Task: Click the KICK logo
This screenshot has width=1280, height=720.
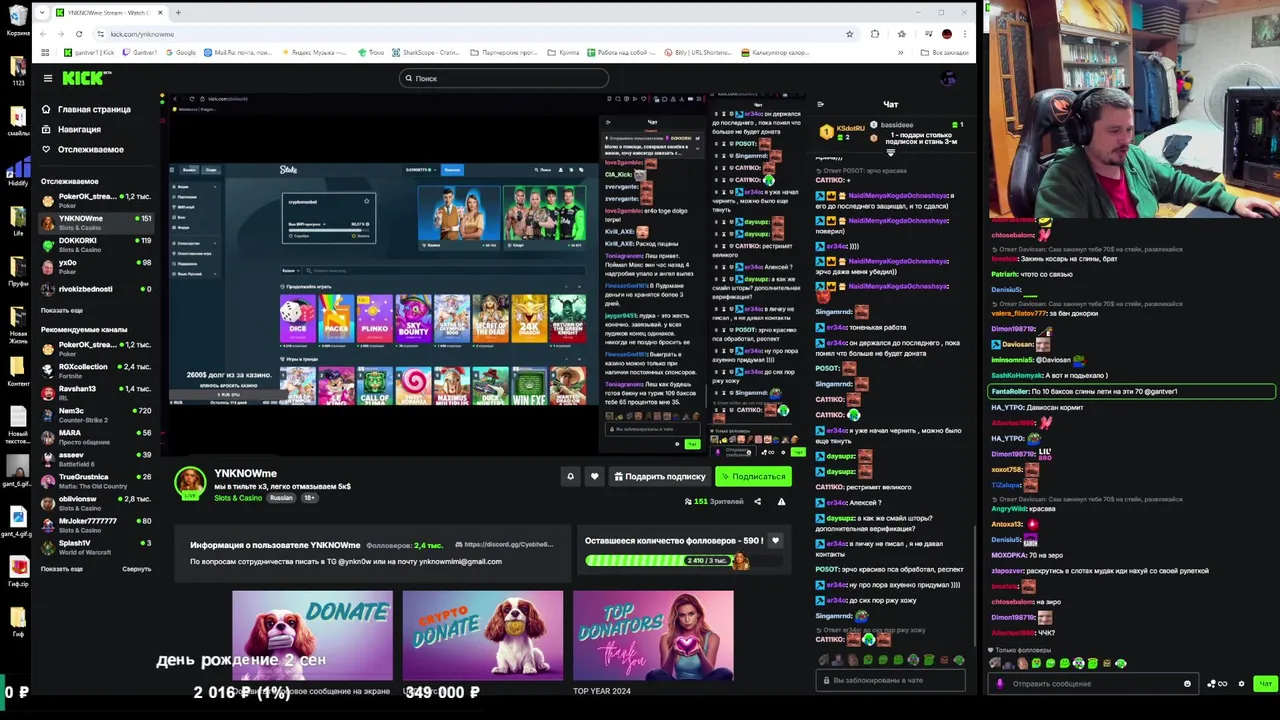Action: (85, 78)
